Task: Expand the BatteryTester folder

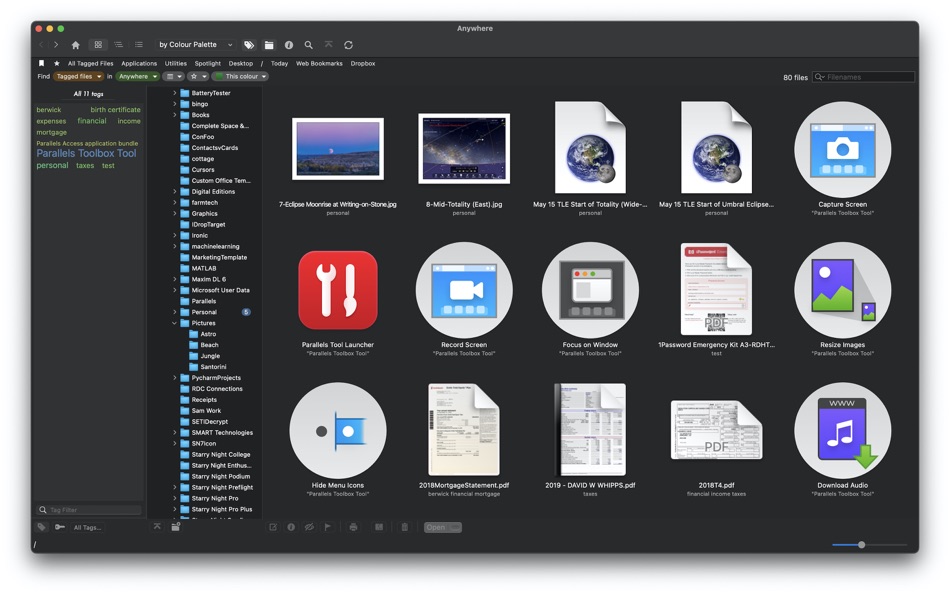Action: (x=174, y=93)
